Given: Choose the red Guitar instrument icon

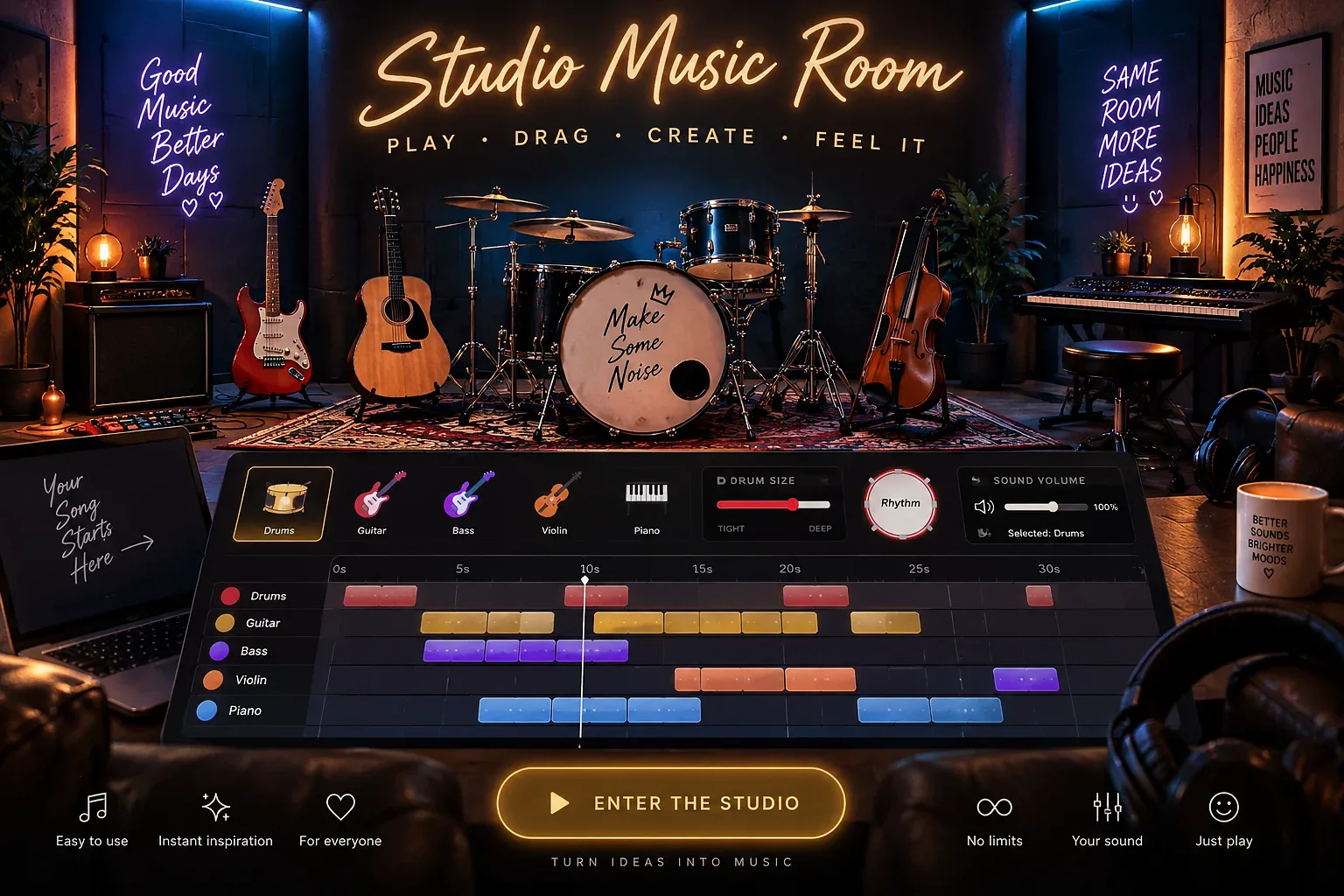Looking at the screenshot, I should [379, 494].
